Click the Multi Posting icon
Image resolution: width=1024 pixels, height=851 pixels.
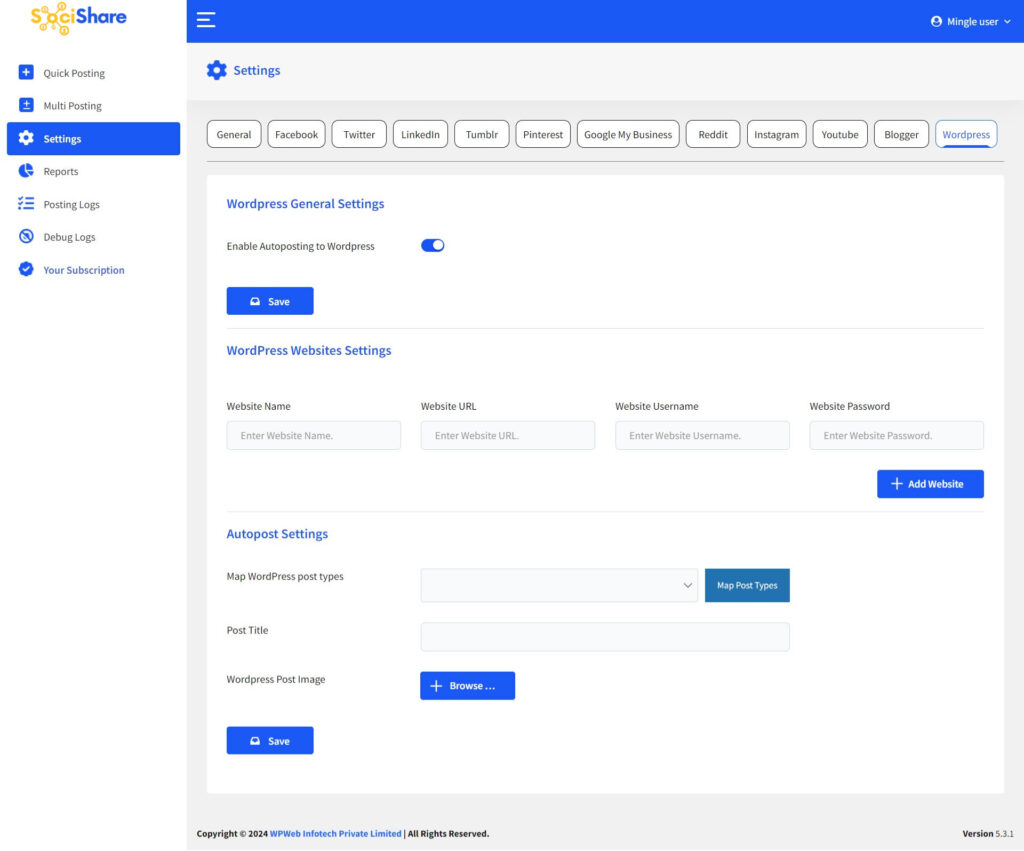coord(26,105)
